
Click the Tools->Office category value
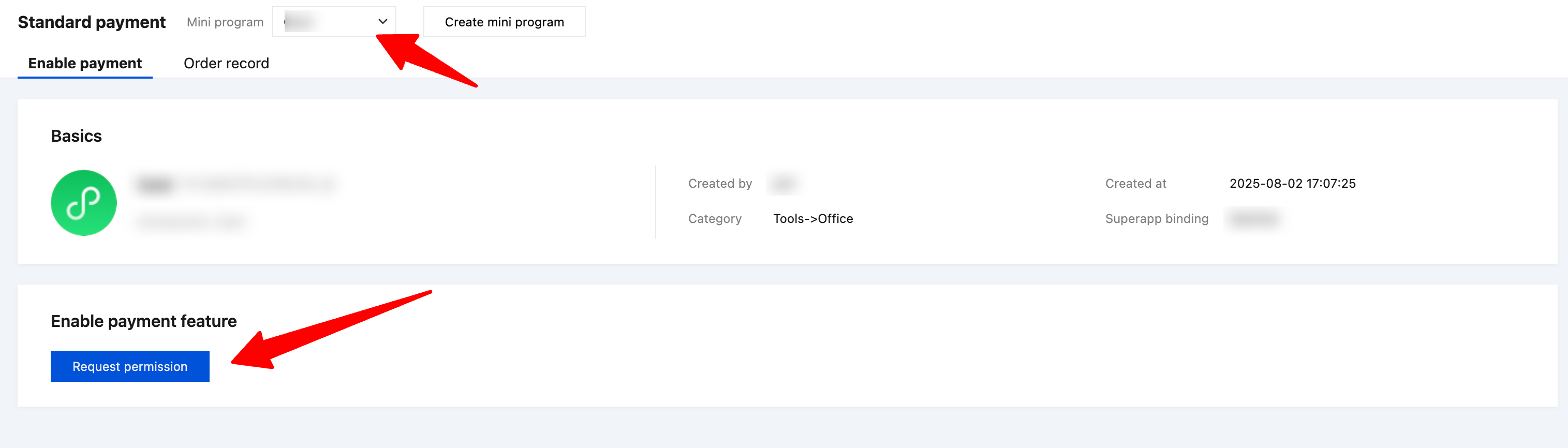point(812,218)
